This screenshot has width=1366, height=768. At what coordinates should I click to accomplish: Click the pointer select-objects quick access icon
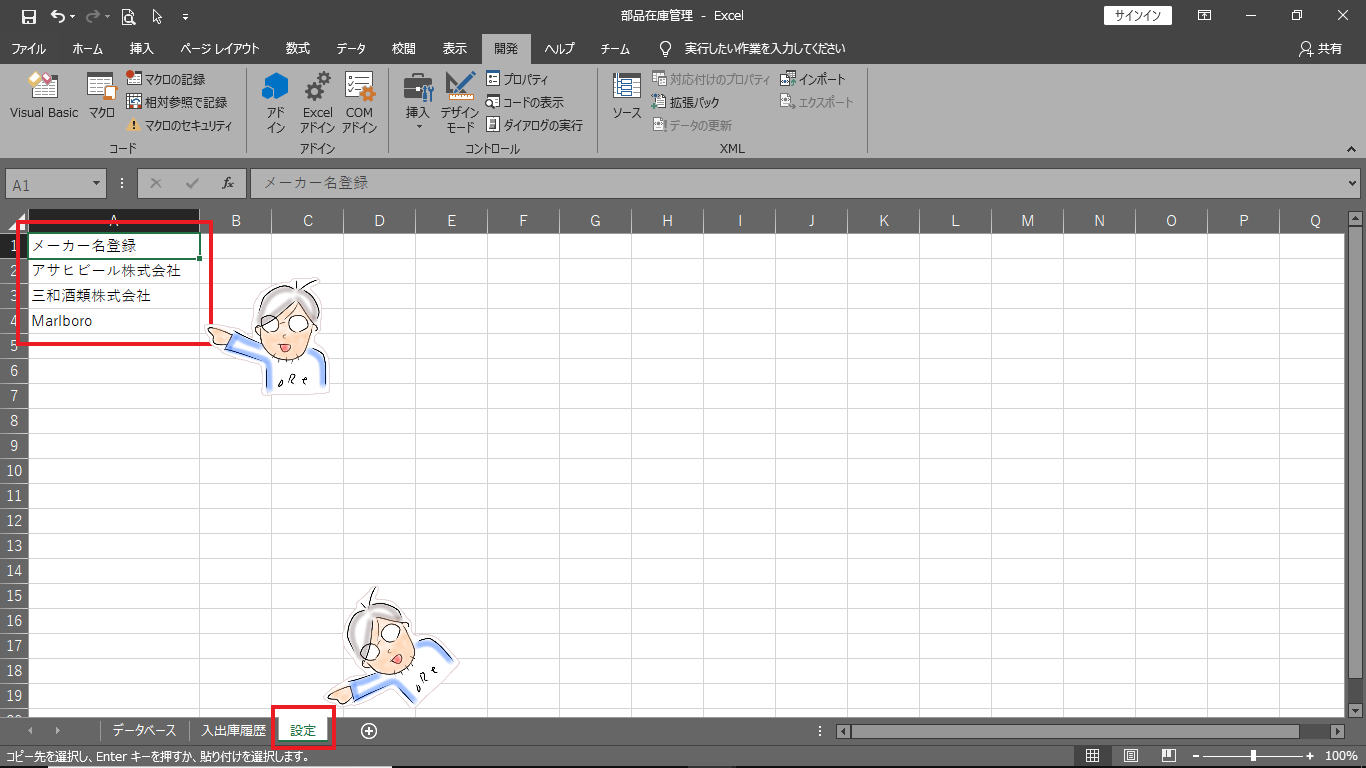[x=157, y=16]
